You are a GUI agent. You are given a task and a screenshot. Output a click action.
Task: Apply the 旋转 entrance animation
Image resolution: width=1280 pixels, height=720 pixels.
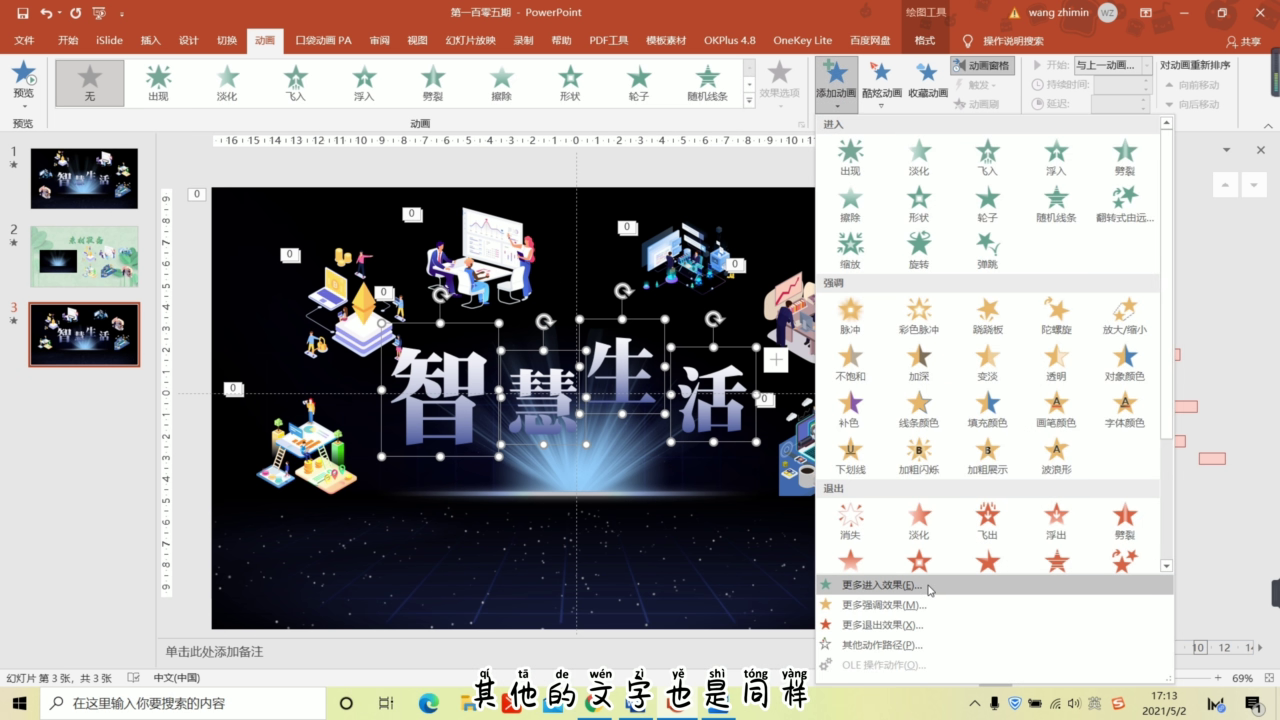click(918, 250)
